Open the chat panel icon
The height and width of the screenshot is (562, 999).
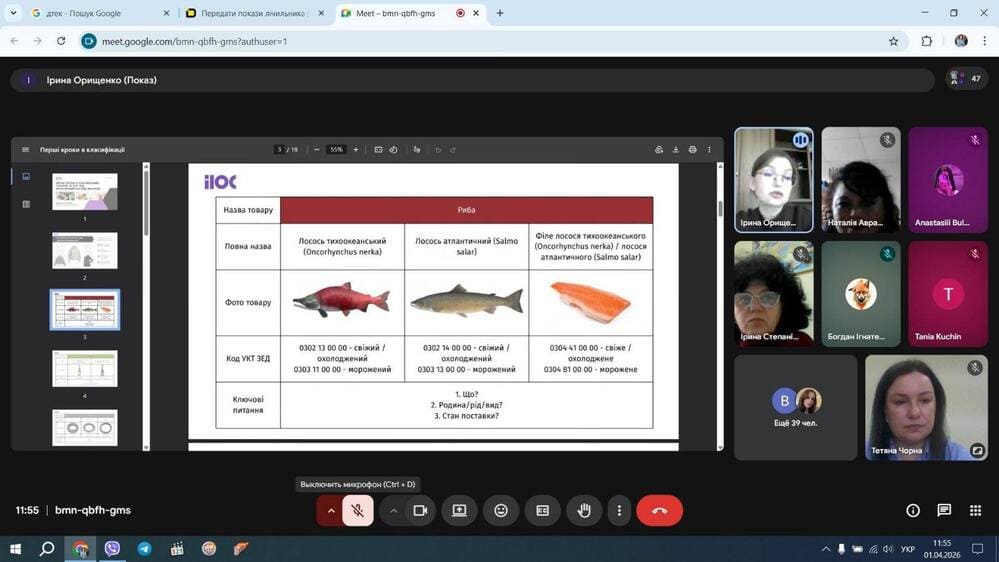click(x=944, y=510)
